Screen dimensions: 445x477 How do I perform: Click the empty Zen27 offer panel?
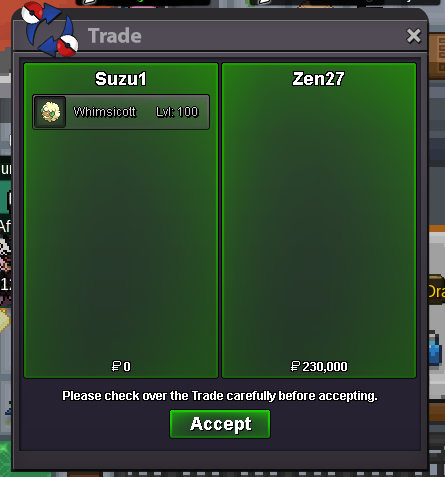[x=319, y=220]
